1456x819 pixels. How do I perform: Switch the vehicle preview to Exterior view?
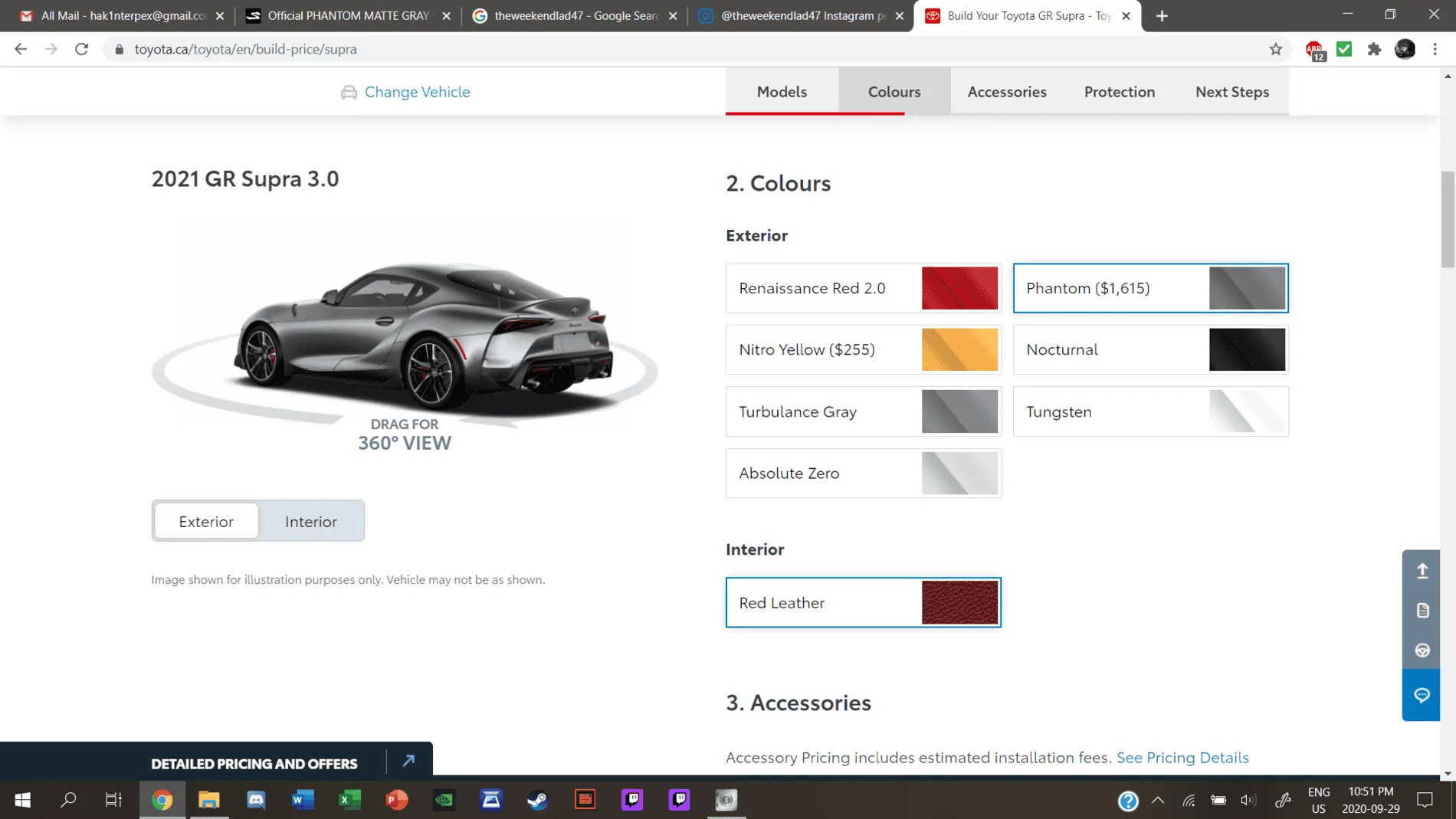(x=206, y=521)
